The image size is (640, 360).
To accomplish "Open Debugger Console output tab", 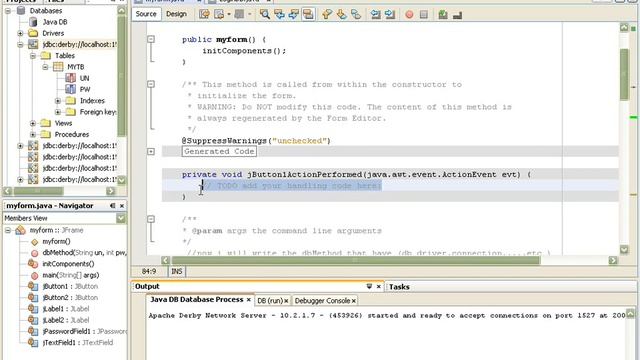I will [x=322, y=301].
